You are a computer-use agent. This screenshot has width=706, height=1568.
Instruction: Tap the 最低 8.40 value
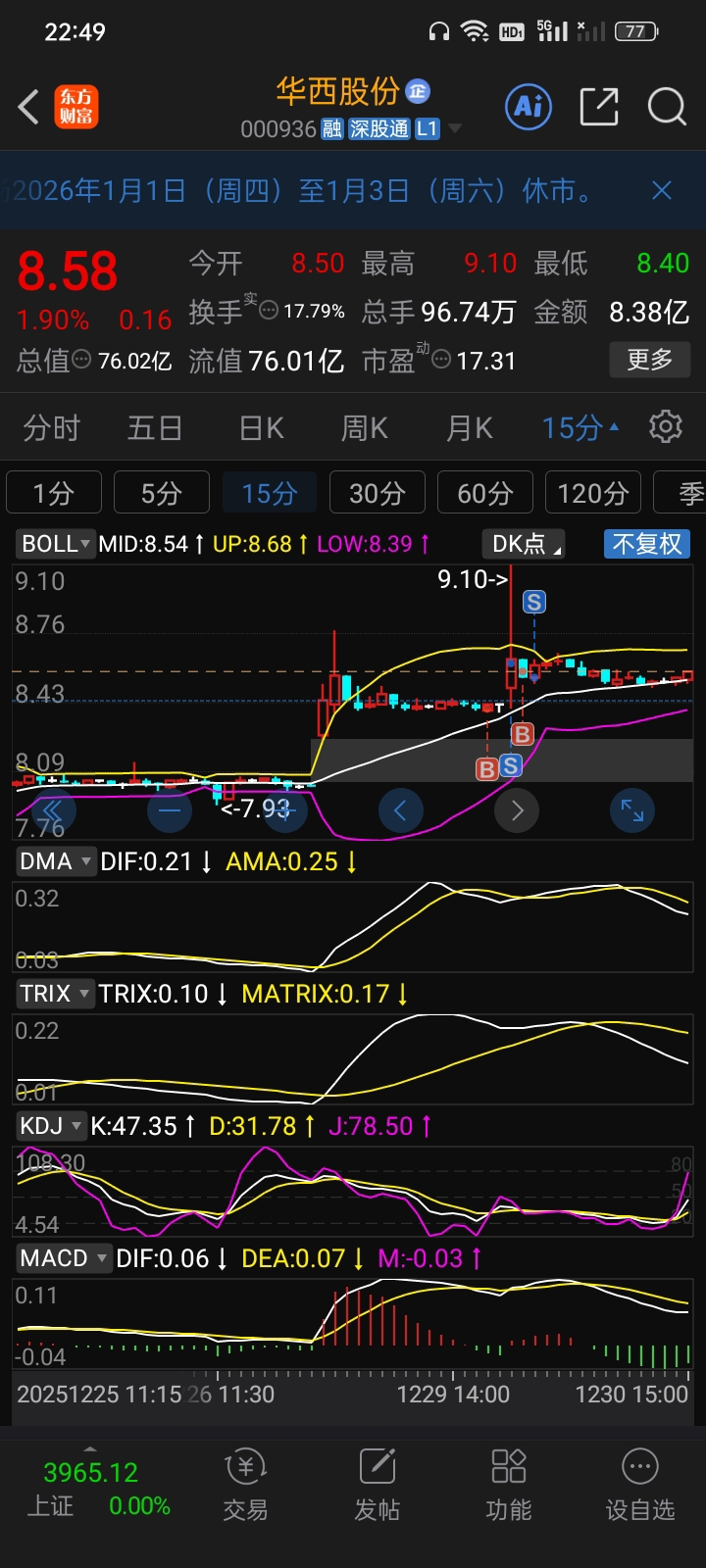663,264
